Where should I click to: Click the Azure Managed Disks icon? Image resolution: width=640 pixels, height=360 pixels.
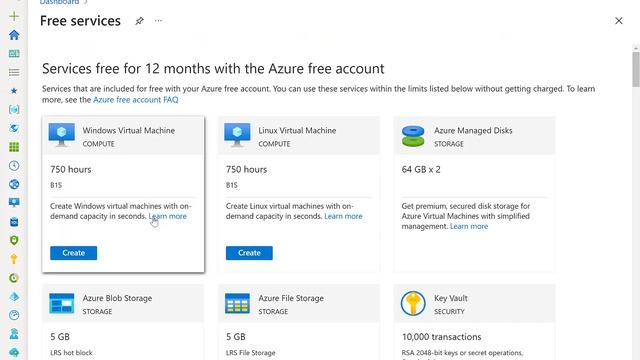[413, 136]
